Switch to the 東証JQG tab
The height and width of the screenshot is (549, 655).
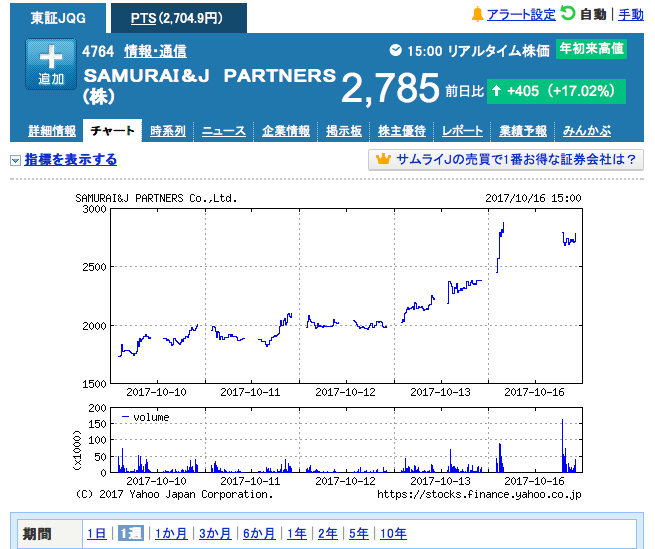point(58,18)
